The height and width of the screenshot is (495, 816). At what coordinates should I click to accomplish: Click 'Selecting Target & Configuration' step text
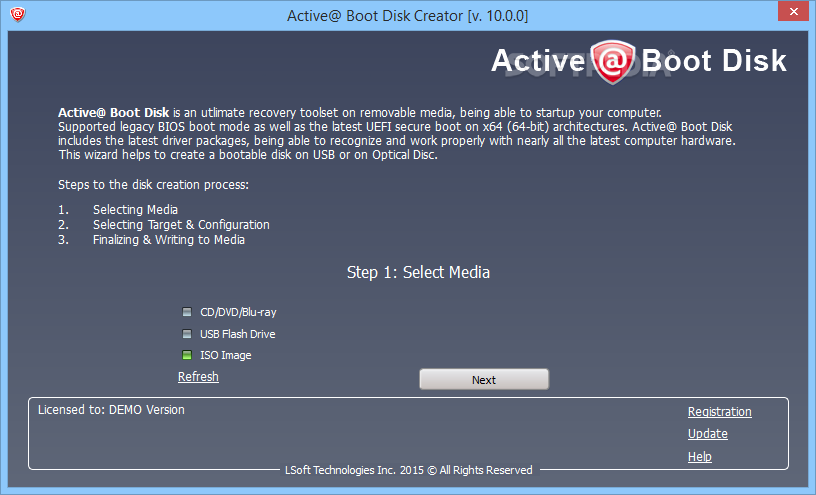pyautogui.click(x=181, y=225)
